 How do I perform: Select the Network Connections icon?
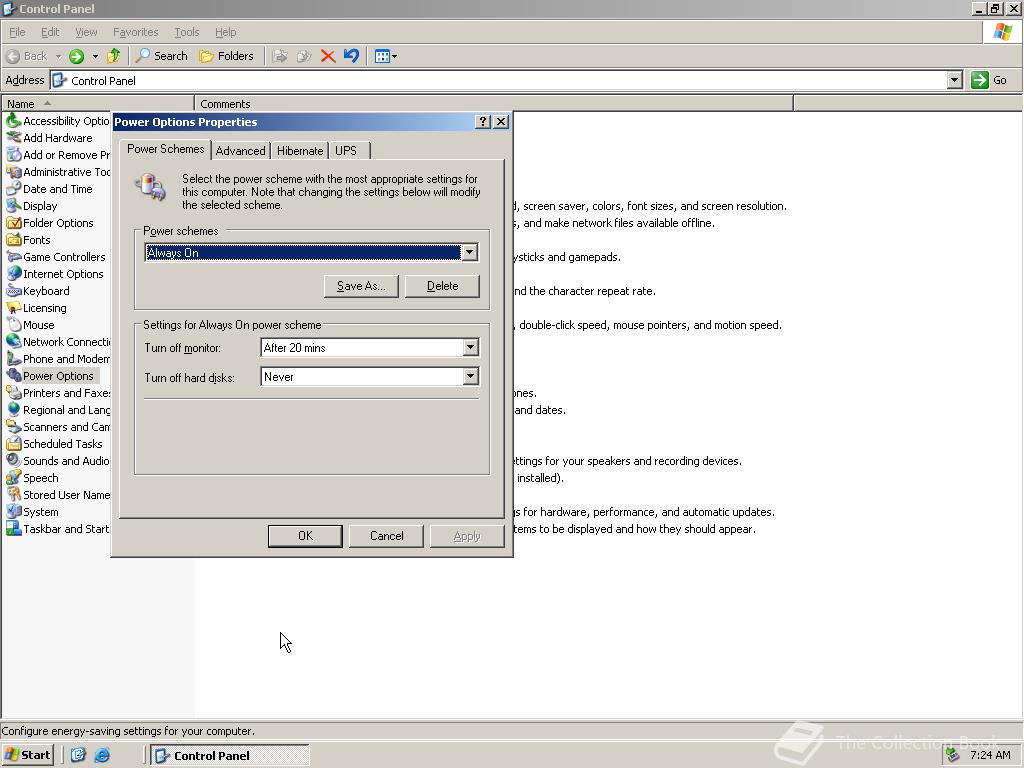14,342
